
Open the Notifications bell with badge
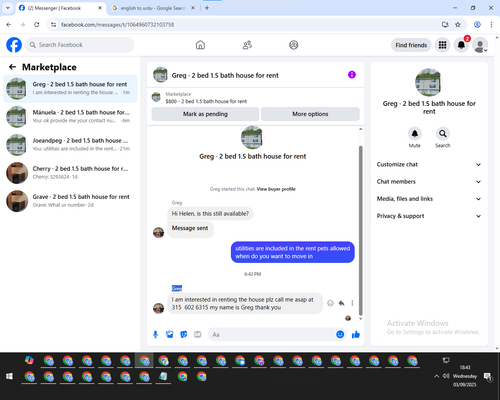(461, 45)
